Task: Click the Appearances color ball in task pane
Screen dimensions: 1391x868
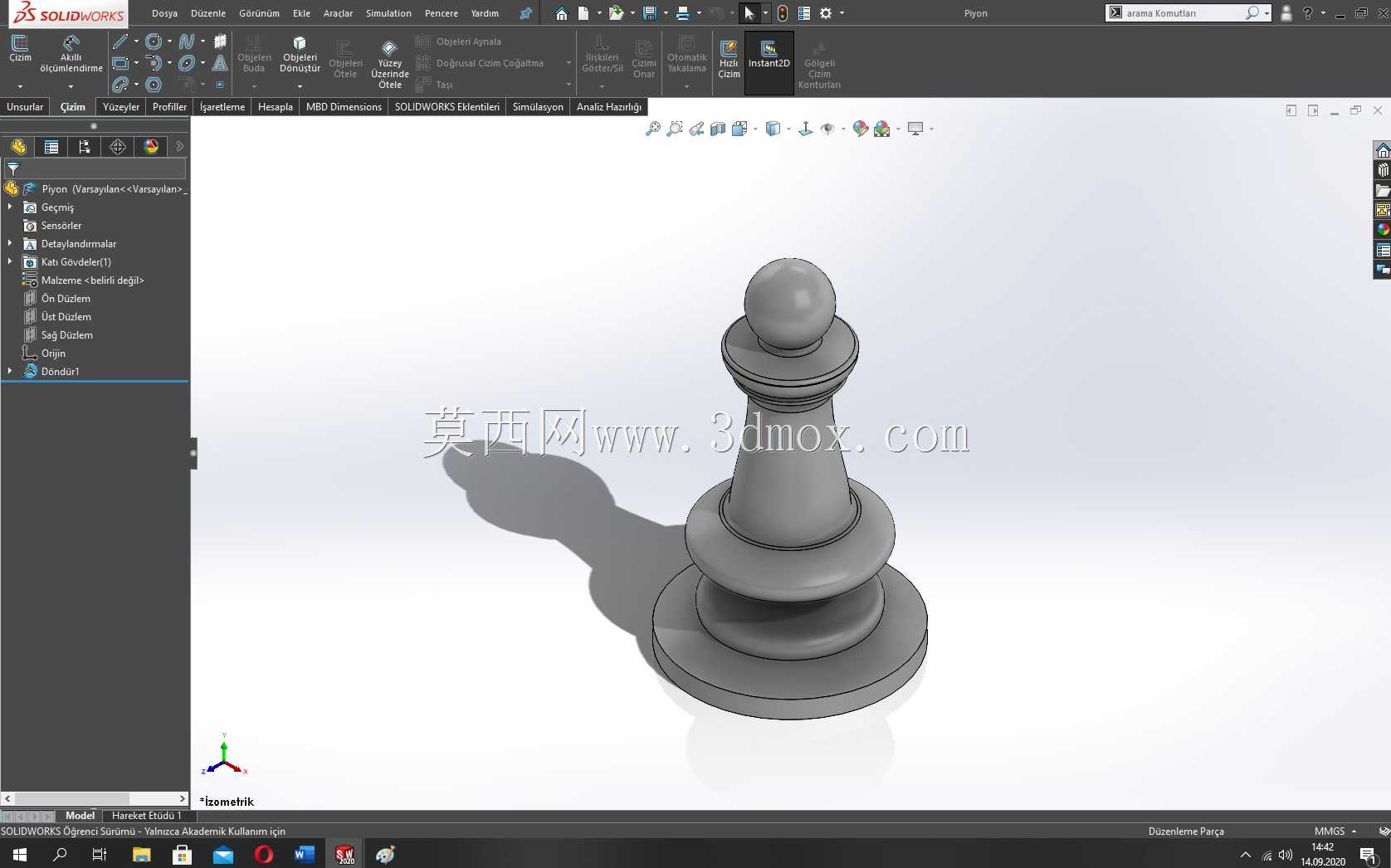Action: pos(1383,230)
